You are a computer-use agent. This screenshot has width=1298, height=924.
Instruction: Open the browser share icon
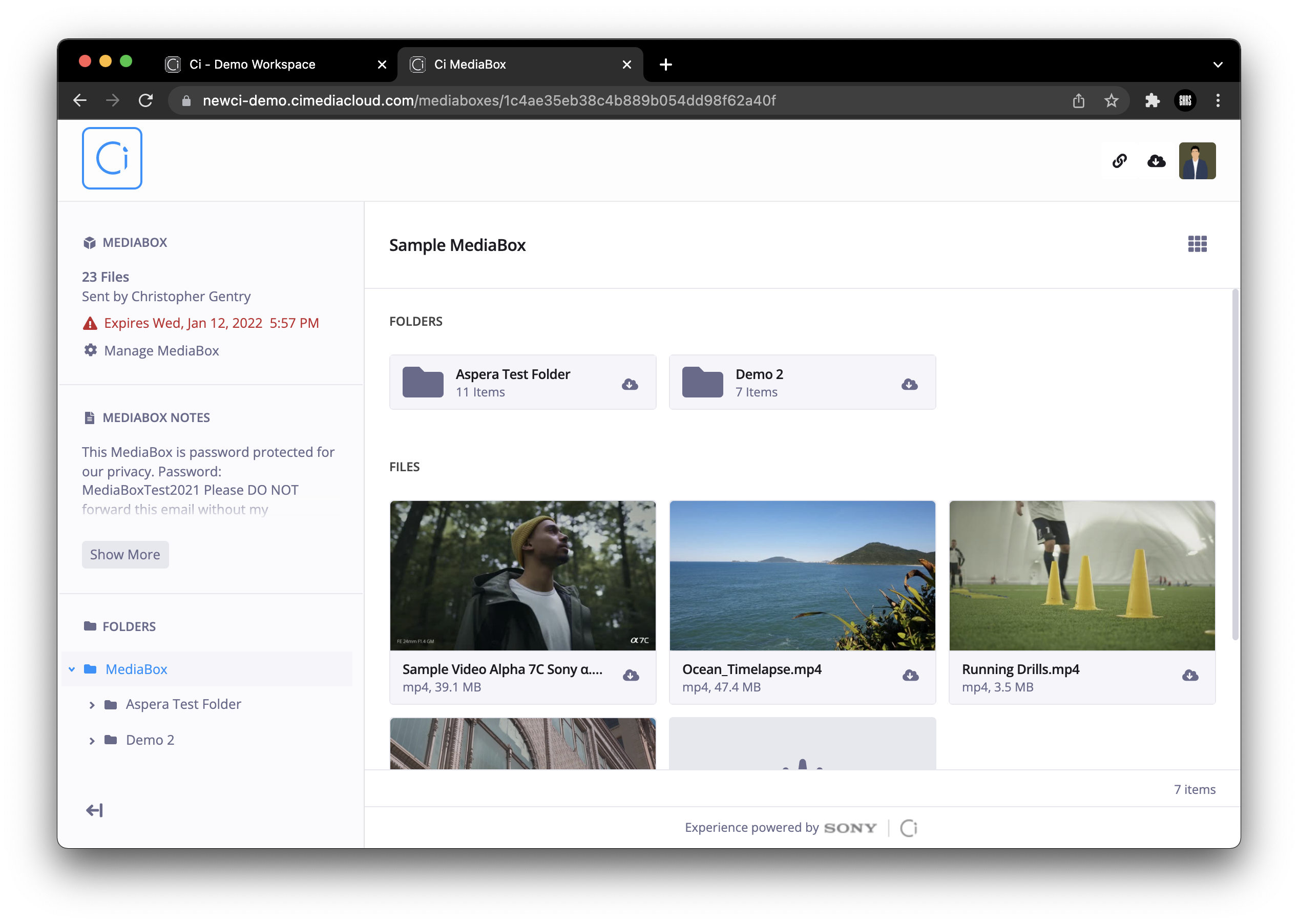[1078, 101]
